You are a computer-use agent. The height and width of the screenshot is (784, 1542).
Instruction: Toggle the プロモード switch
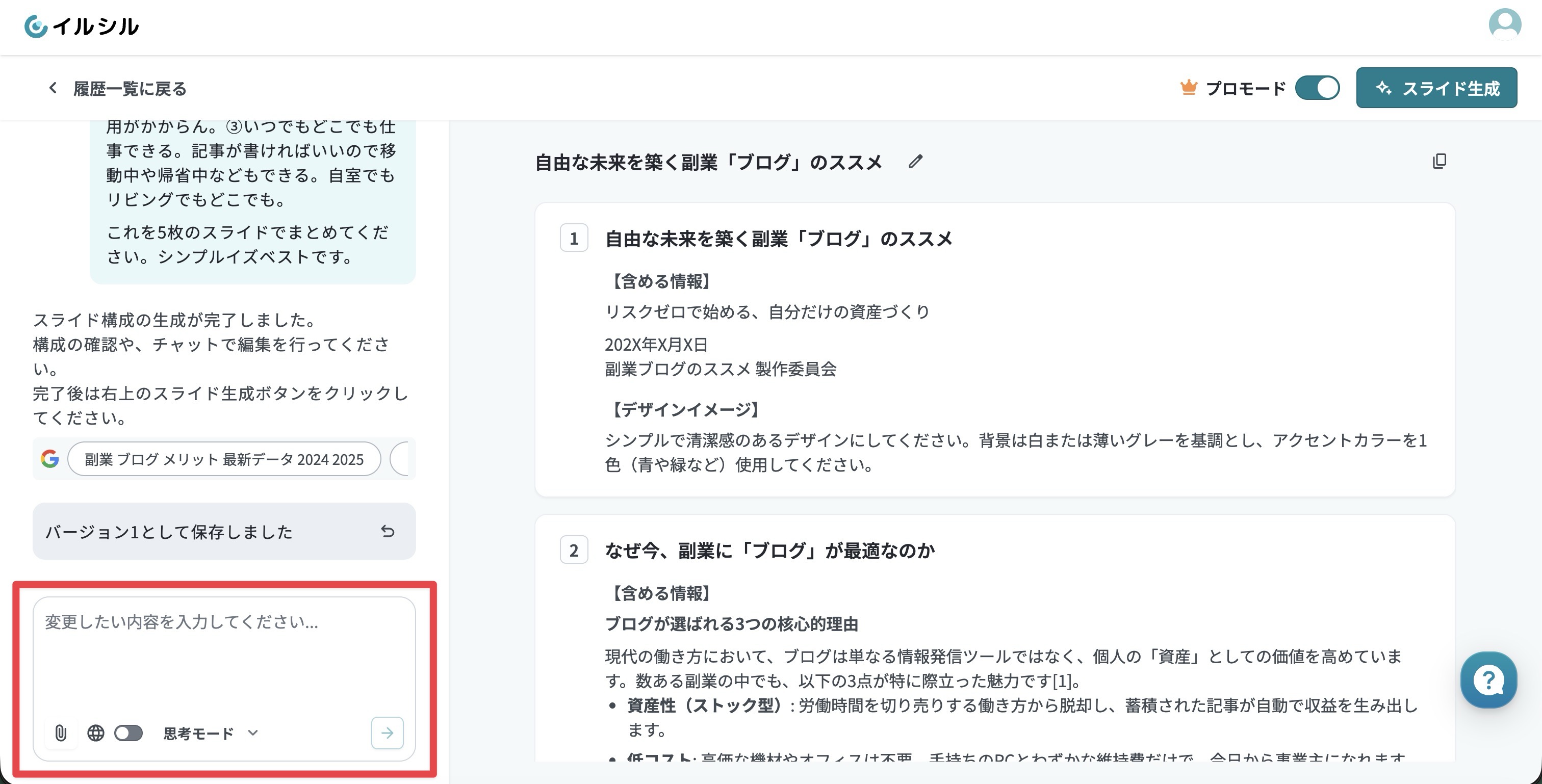(x=1318, y=88)
